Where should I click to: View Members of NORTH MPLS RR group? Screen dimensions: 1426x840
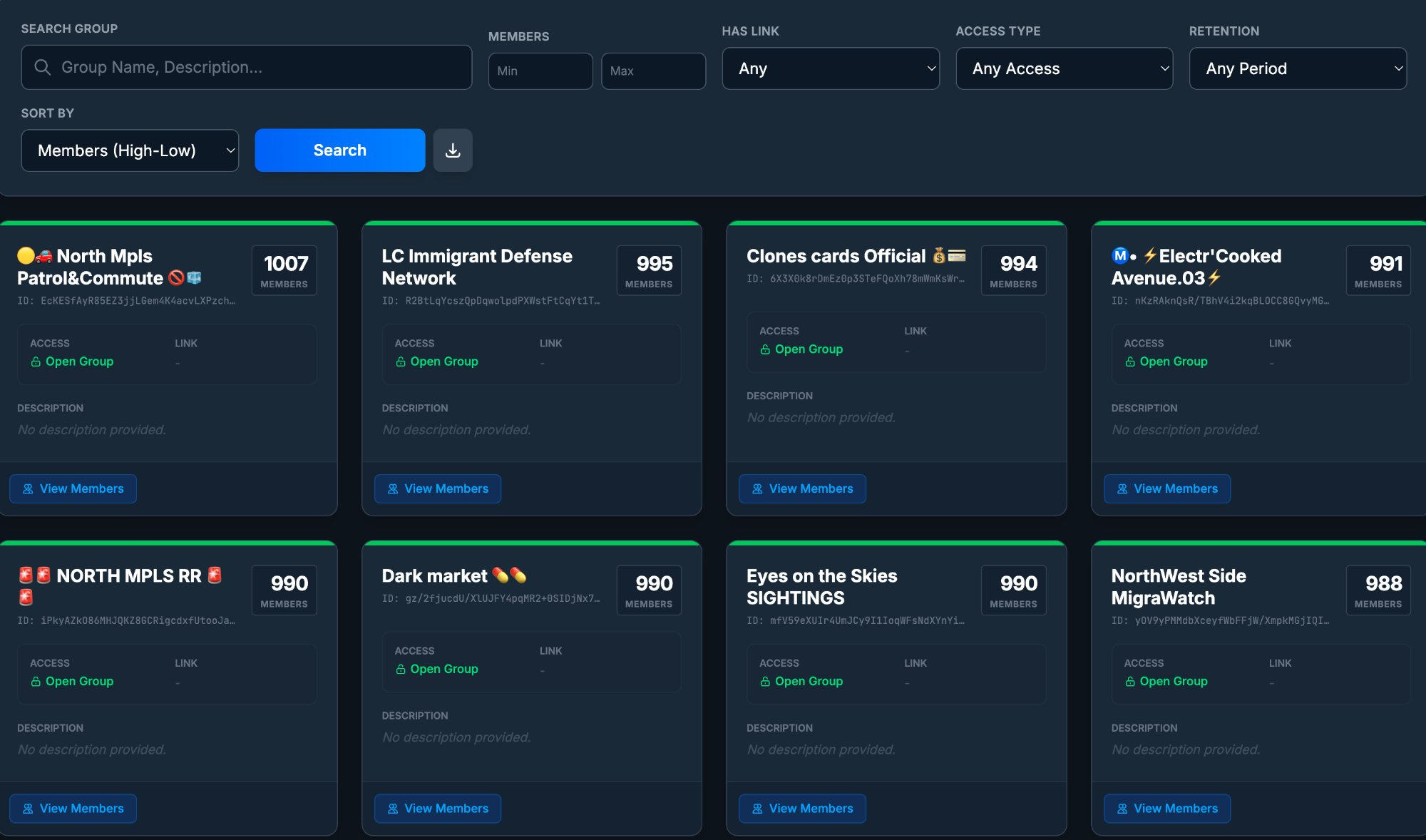click(x=73, y=809)
